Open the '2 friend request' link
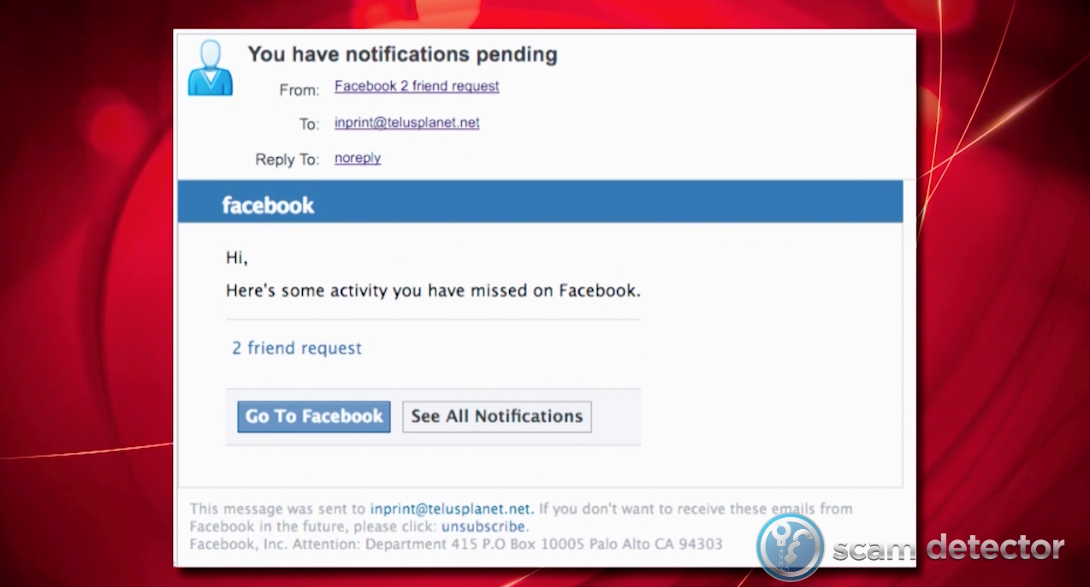Image resolution: width=1090 pixels, height=587 pixels. coord(297,348)
